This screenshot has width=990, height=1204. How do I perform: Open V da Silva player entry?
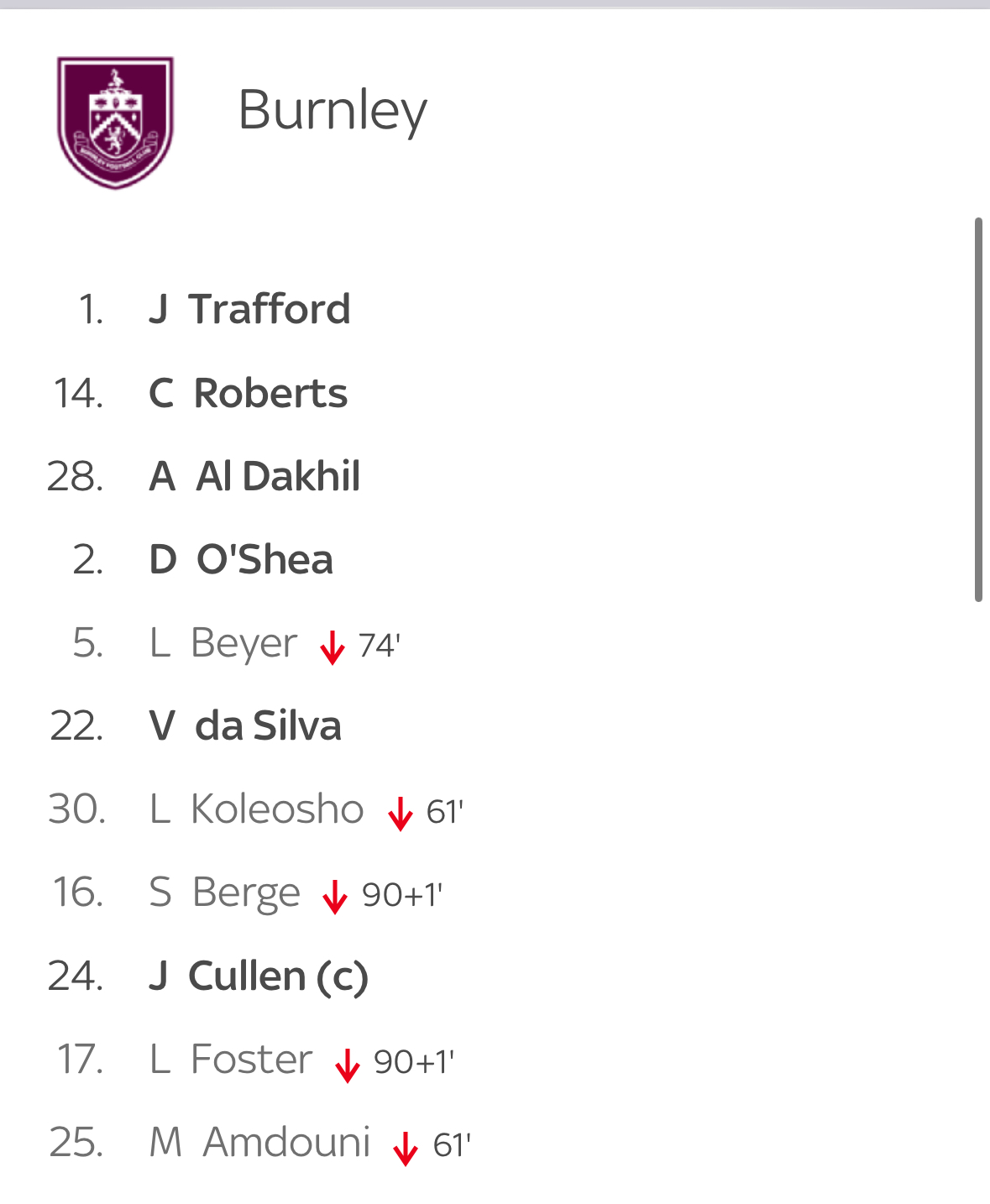[x=245, y=726]
